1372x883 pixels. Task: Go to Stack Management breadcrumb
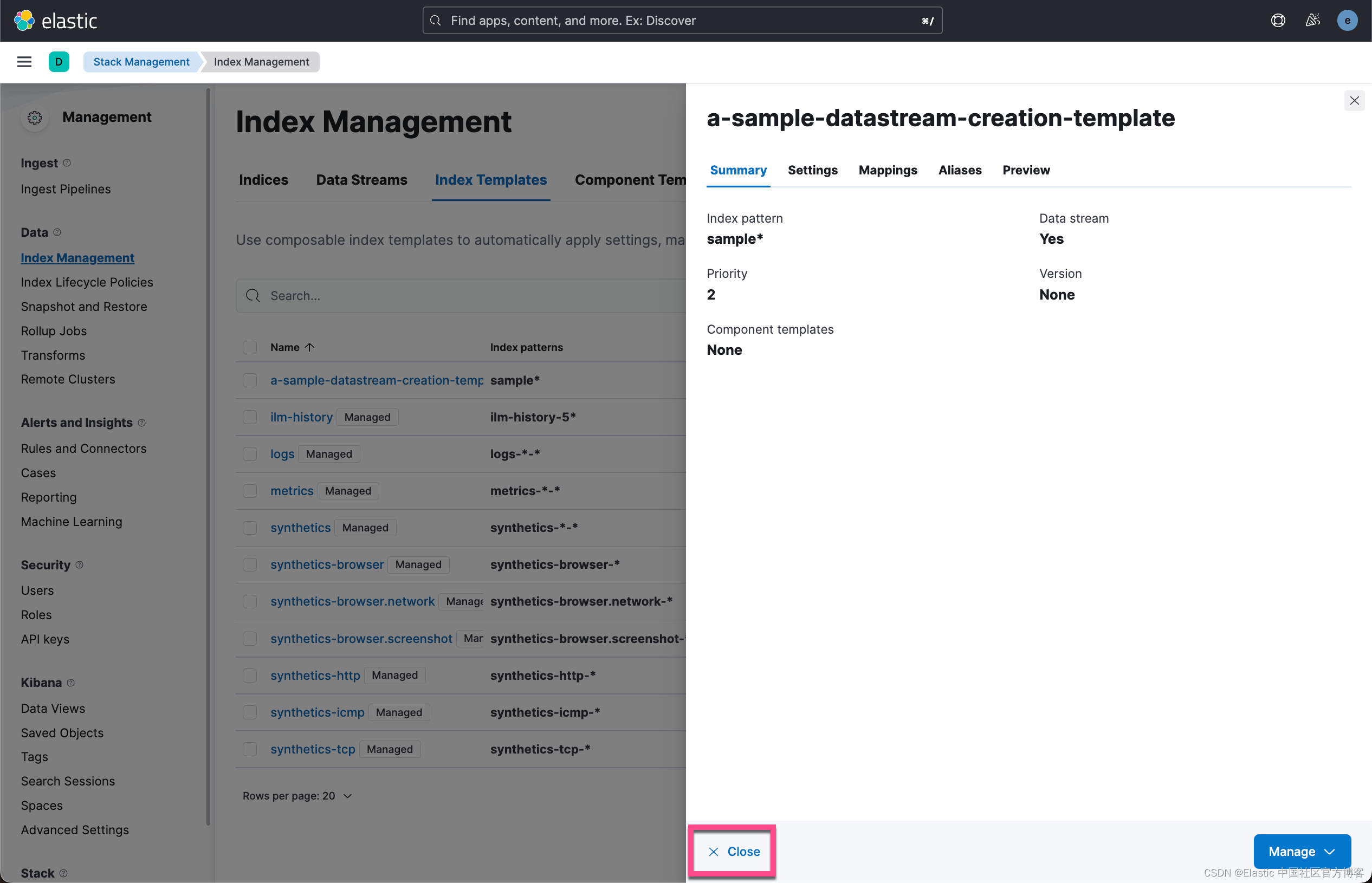click(141, 62)
